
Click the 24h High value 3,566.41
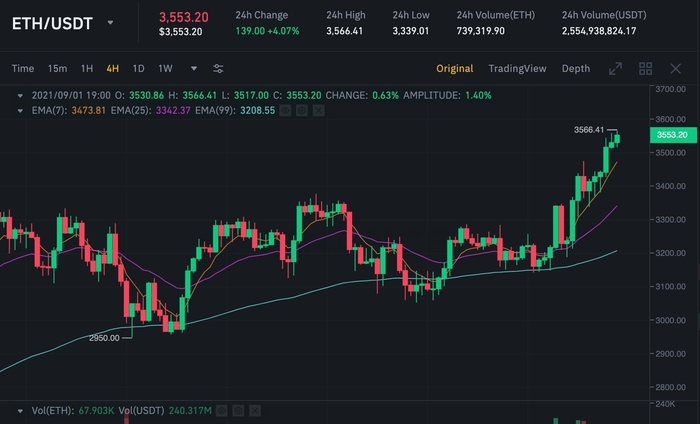[x=344, y=31]
